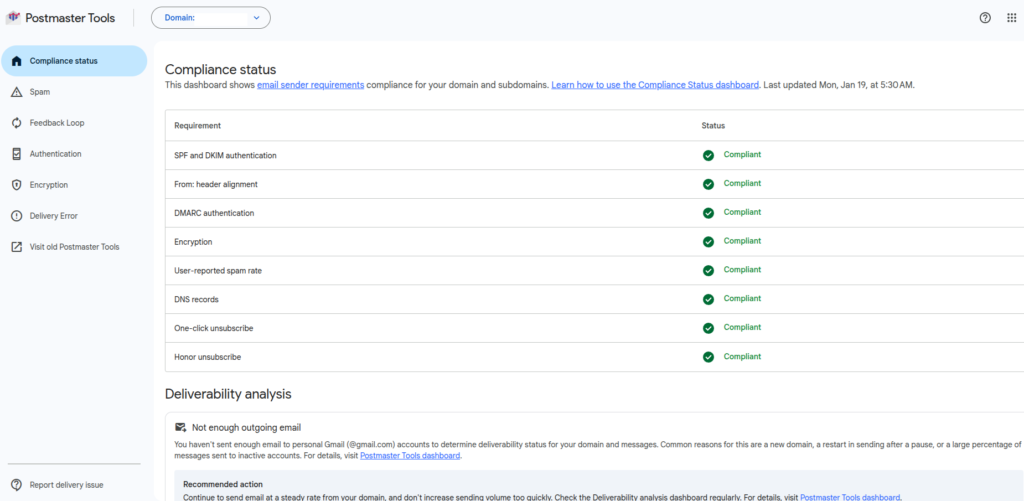Click the green check icon for DMARC authentication
This screenshot has height=501, width=1024.
pos(708,213)
